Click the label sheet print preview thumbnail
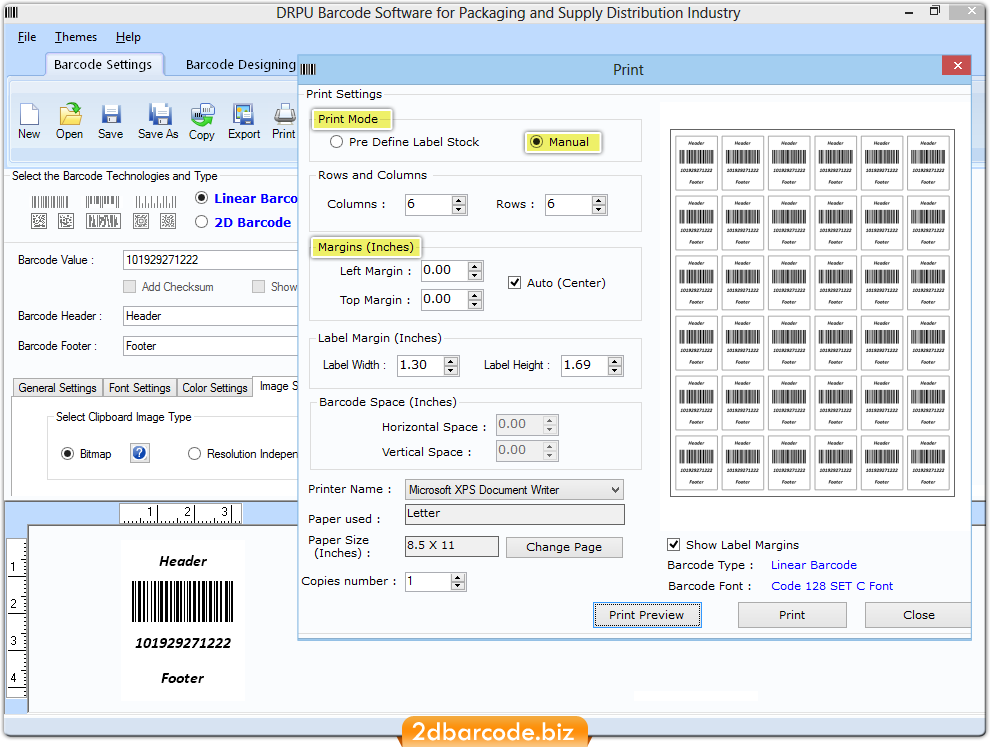Screen dimensions: 990x747 812,313
